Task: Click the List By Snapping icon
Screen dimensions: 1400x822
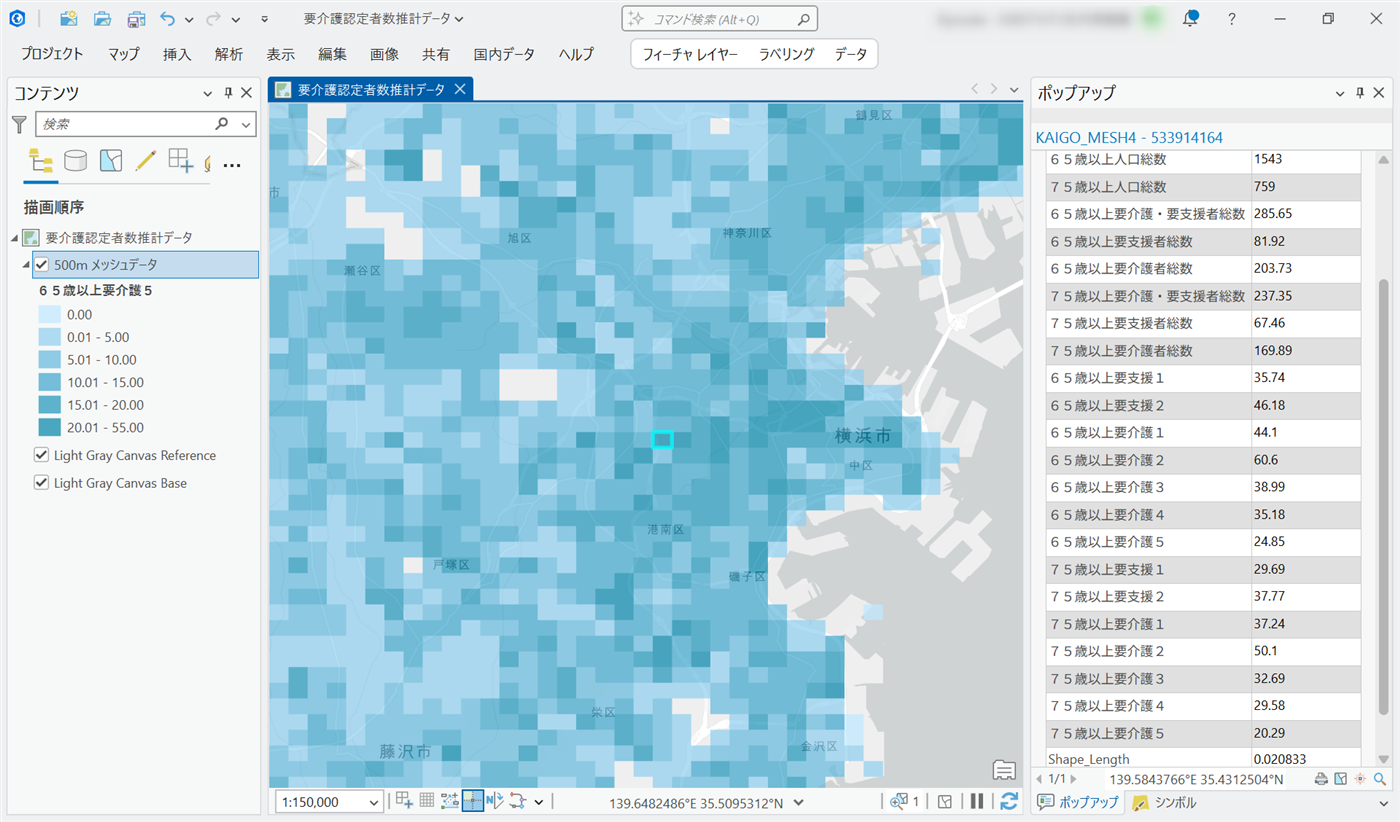Action: click(x=180, y=161)
